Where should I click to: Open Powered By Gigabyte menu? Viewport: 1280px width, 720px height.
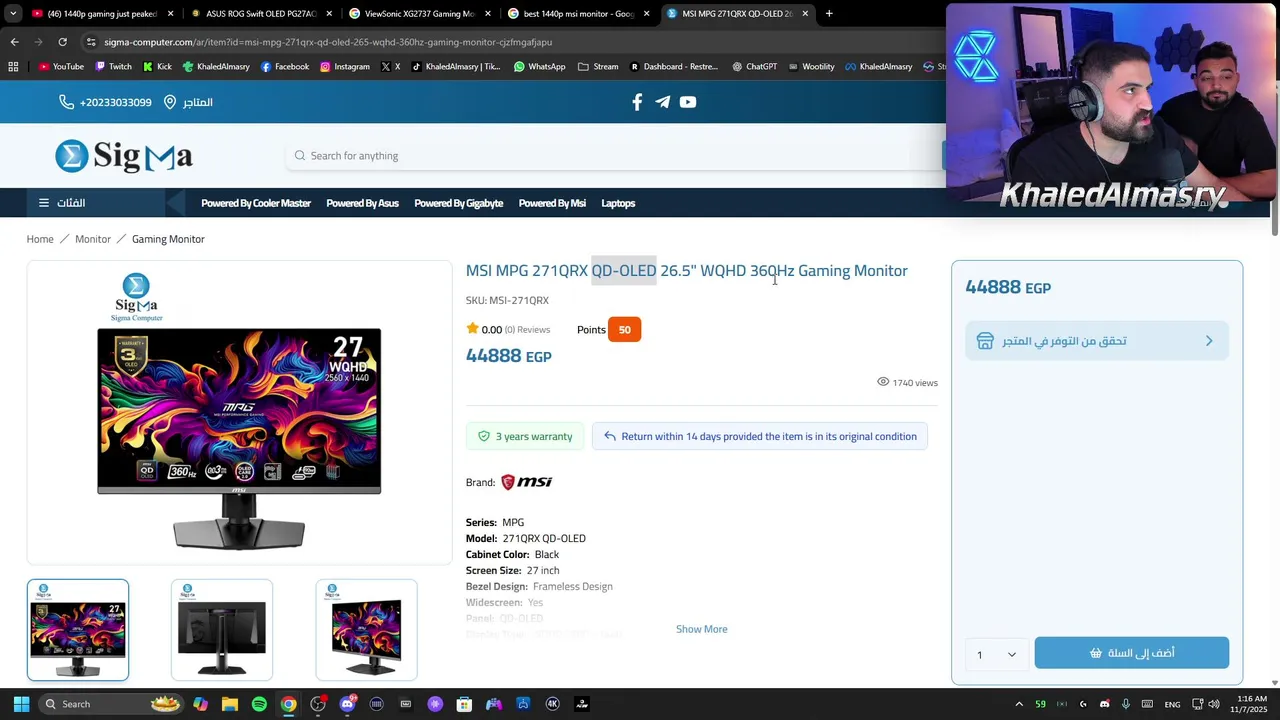pyautogui.click(x=458, y=203)
